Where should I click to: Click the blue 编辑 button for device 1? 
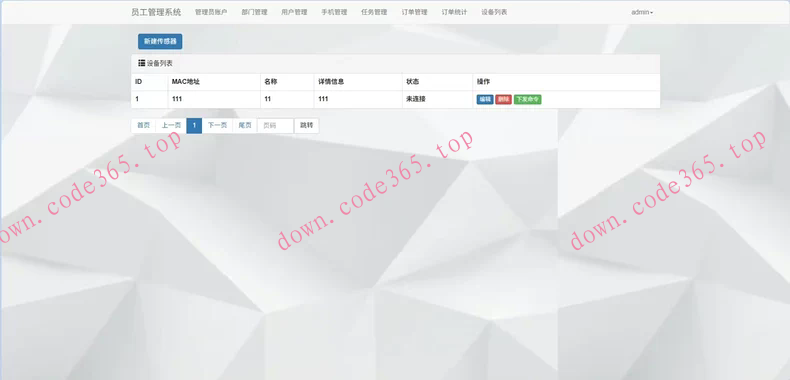(x=485, y=99)
